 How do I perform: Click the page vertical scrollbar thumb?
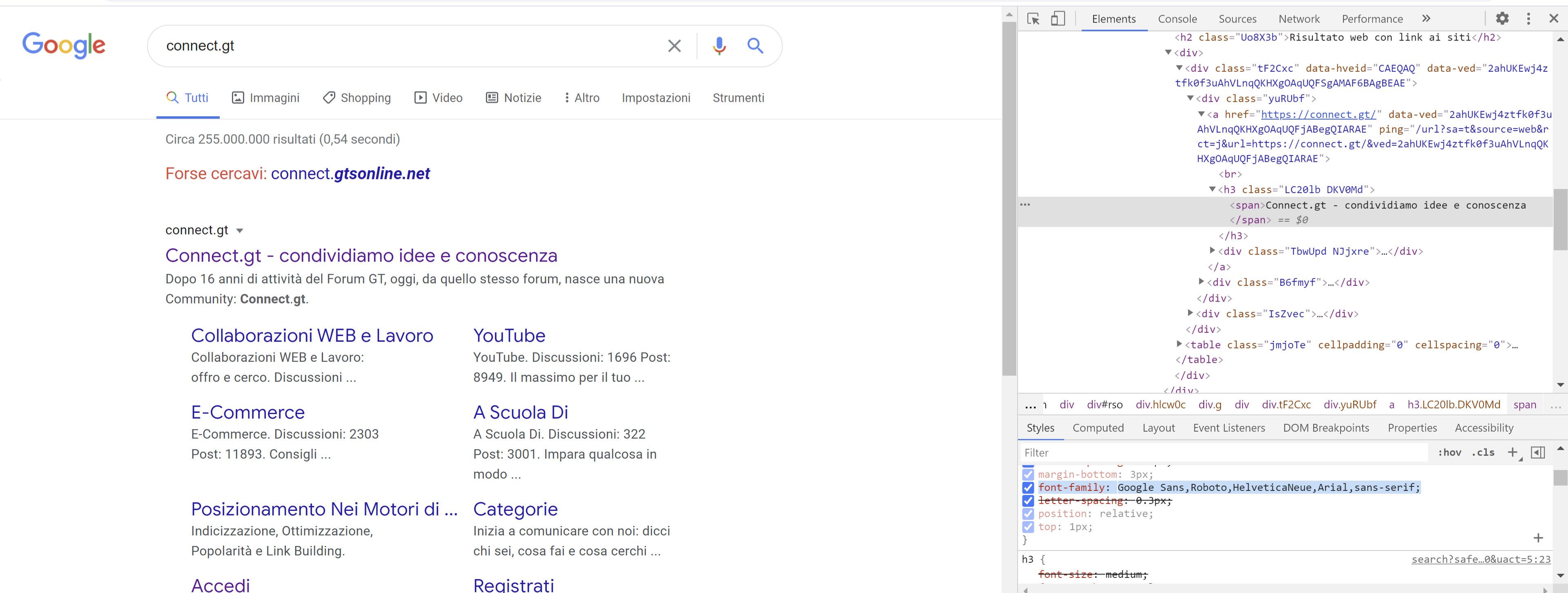pyautogui.click(x=1009, y=198)
